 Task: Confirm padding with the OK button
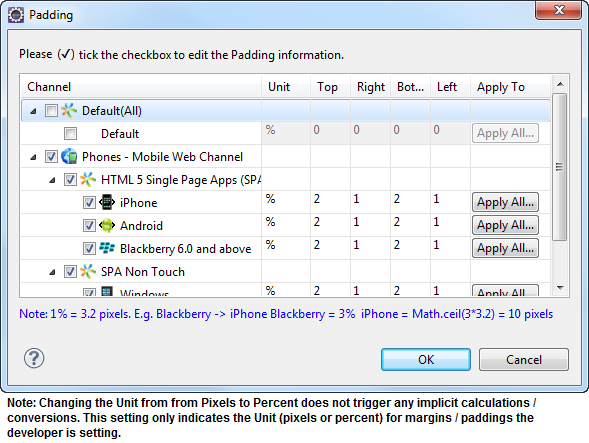tap(426, 360)
